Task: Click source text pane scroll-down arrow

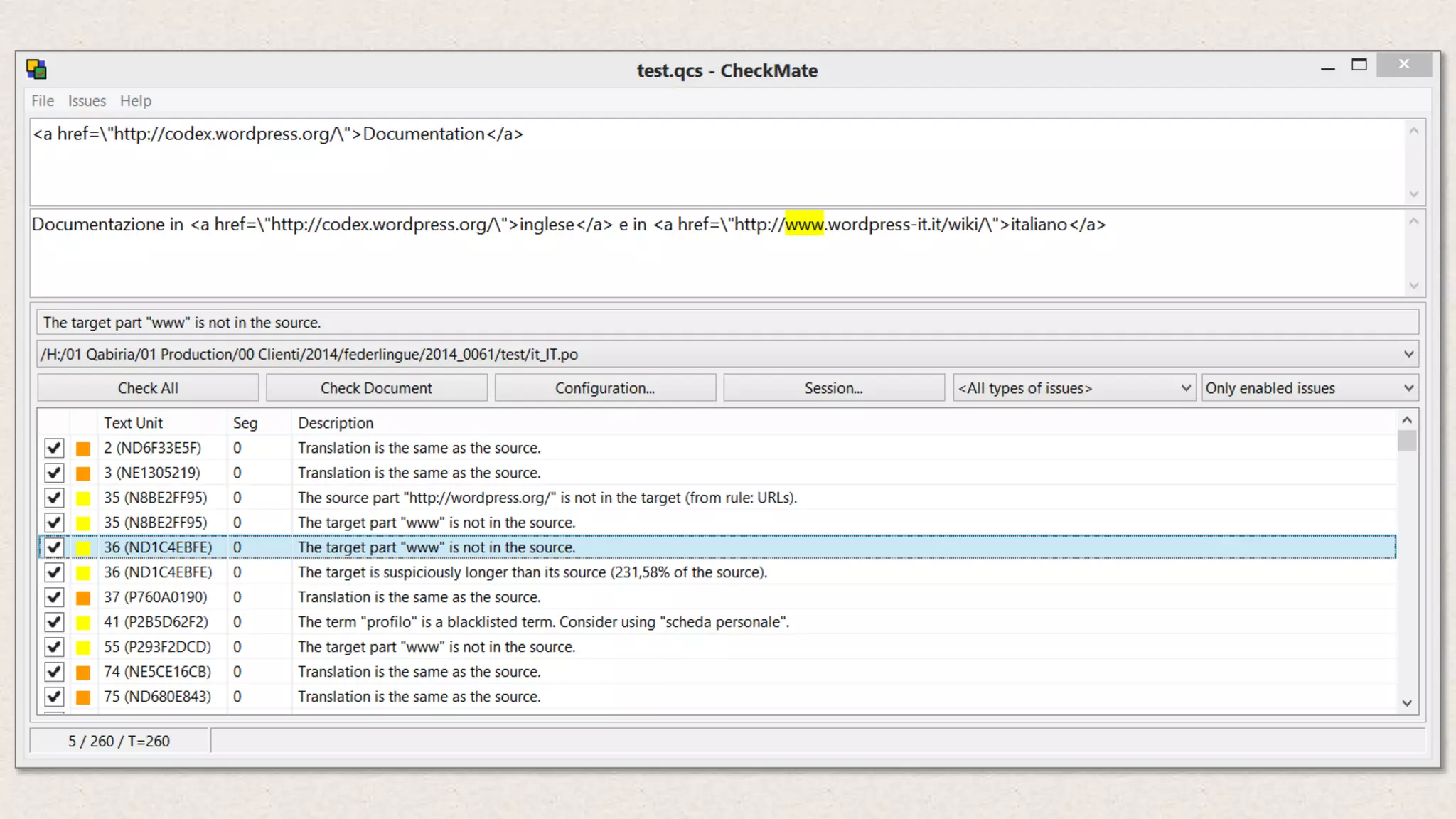Action: [x=1413, y=194]
